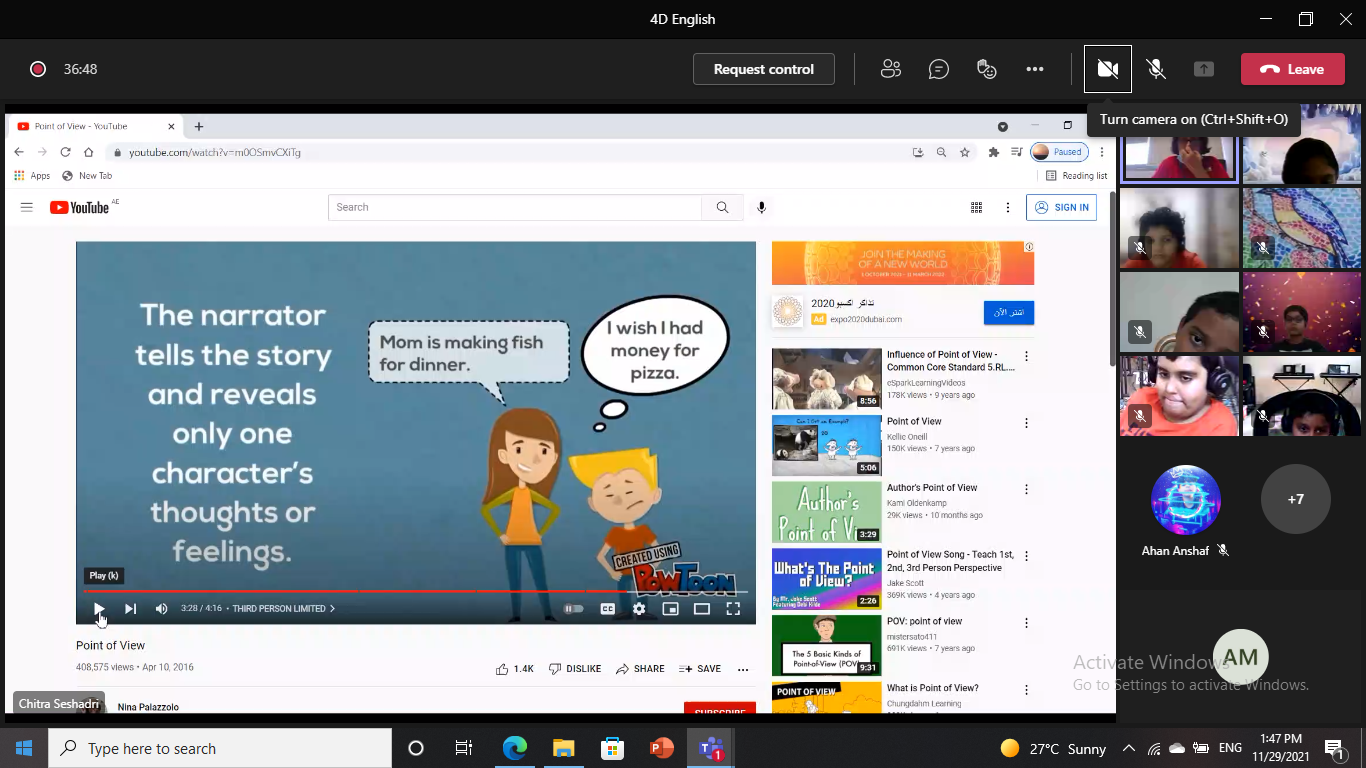
Task: Open the Point of View Song thumbnail
Action: pos(826,578)
